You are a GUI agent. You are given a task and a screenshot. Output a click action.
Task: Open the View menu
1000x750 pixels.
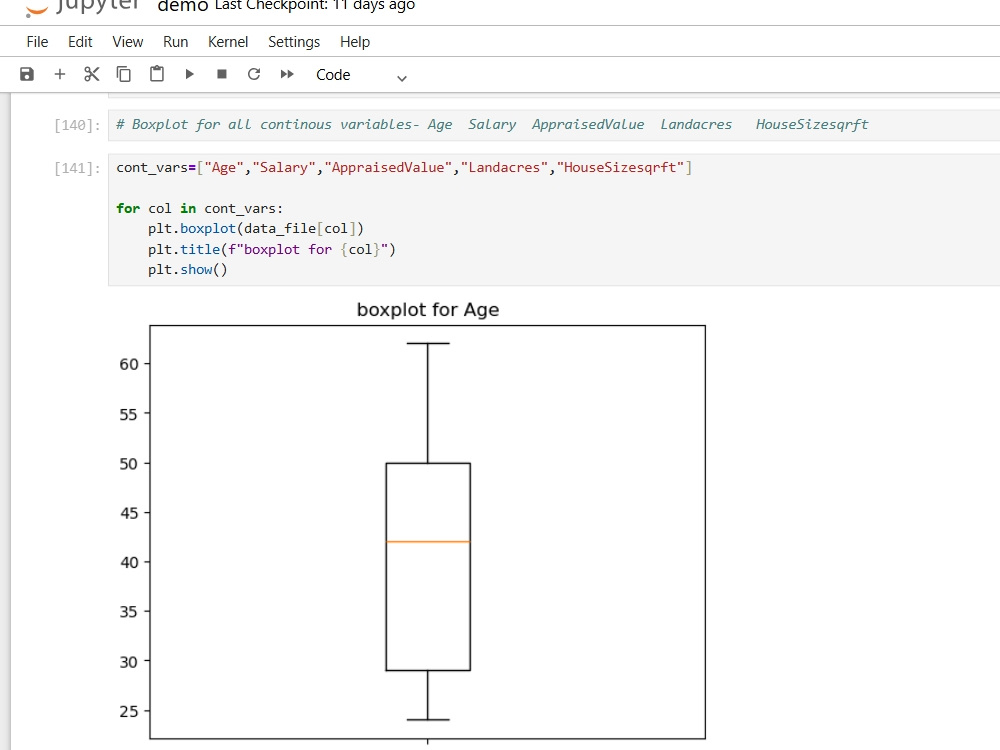coord(128,42)
